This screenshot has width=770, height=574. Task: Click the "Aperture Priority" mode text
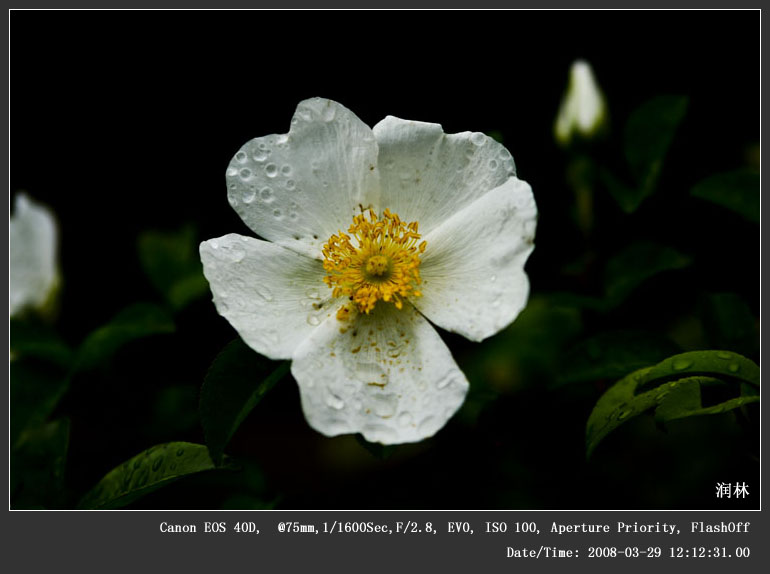click(613, 527)
